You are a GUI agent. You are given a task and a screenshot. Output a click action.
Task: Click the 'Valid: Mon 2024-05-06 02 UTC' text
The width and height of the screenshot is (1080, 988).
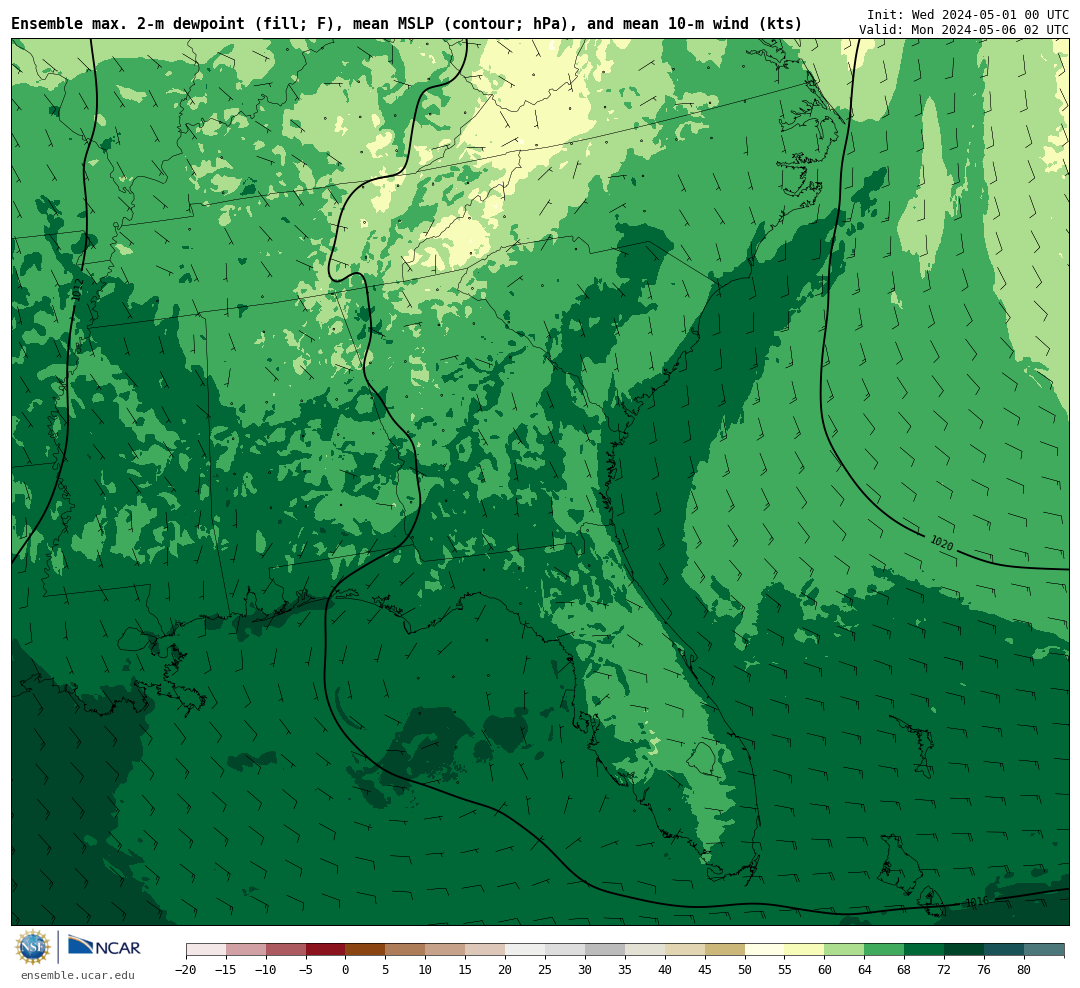pyautogui.click(x=964, y=30)
